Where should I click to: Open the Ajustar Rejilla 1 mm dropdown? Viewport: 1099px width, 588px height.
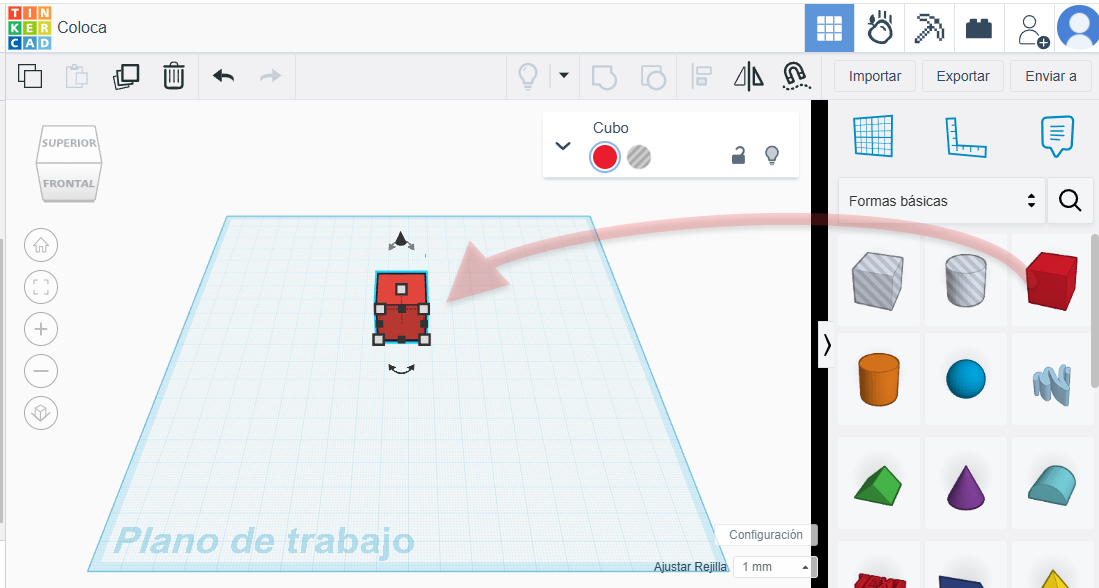pos(775,567)
